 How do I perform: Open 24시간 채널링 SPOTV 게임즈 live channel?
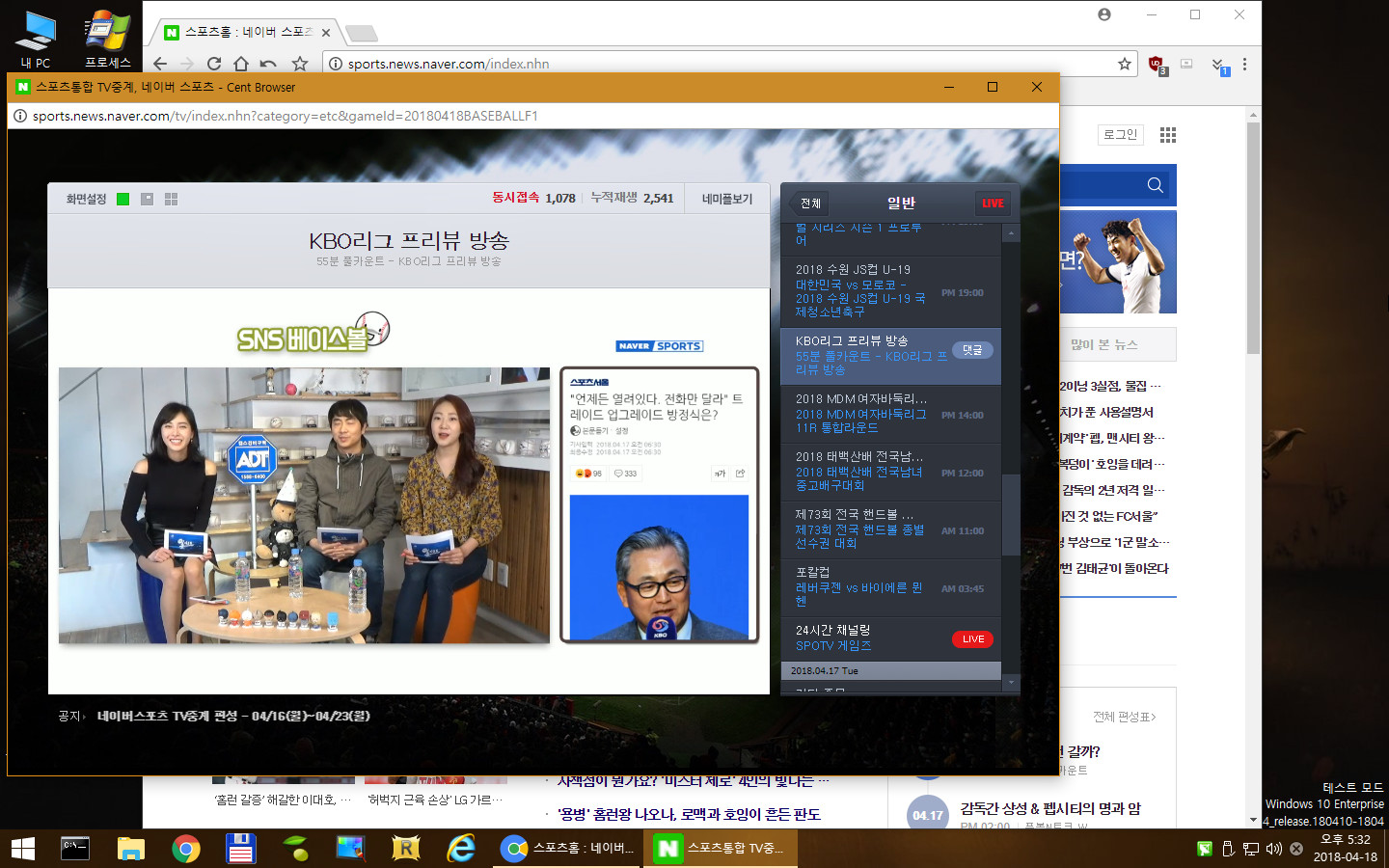click(x=890, y=638)
